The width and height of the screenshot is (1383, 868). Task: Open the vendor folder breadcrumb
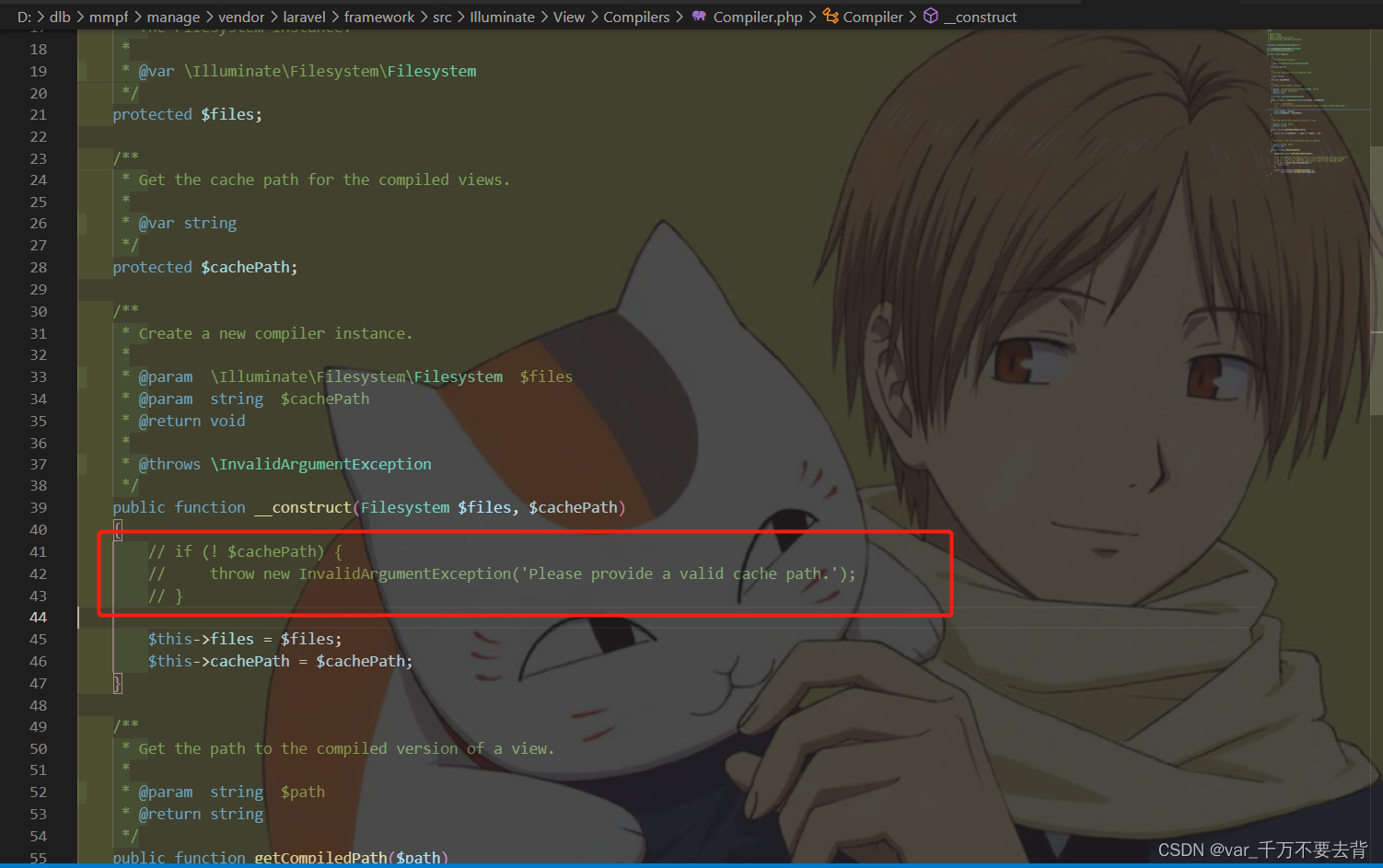[x=241, y=17]
